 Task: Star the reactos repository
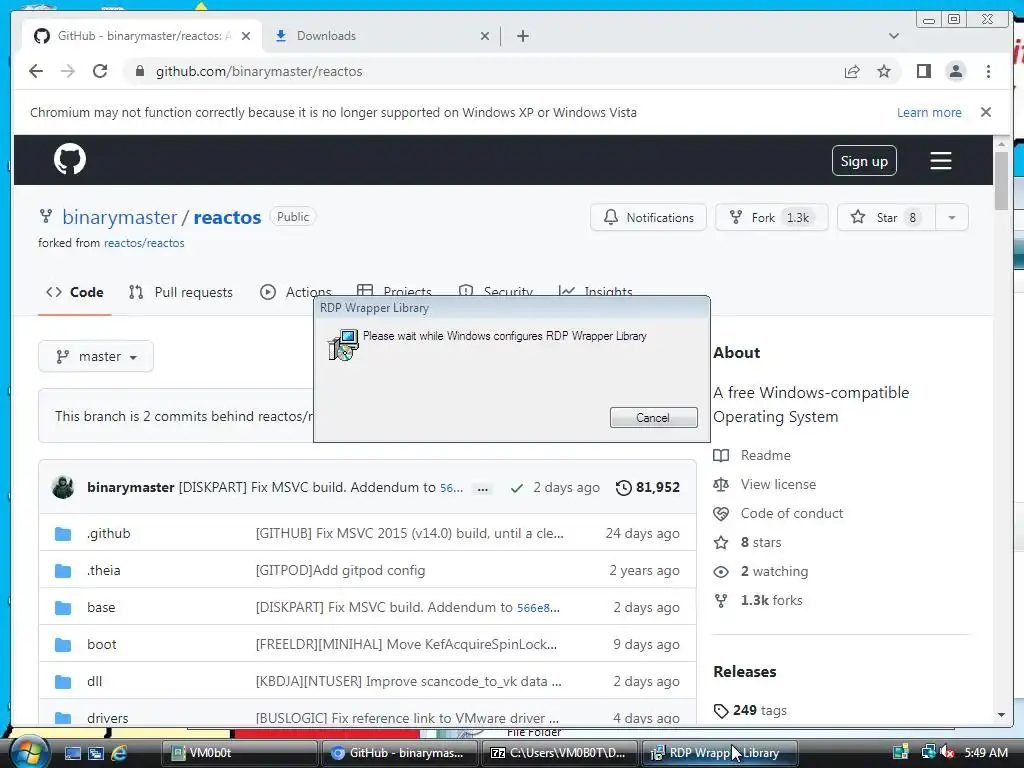[886, 217]
